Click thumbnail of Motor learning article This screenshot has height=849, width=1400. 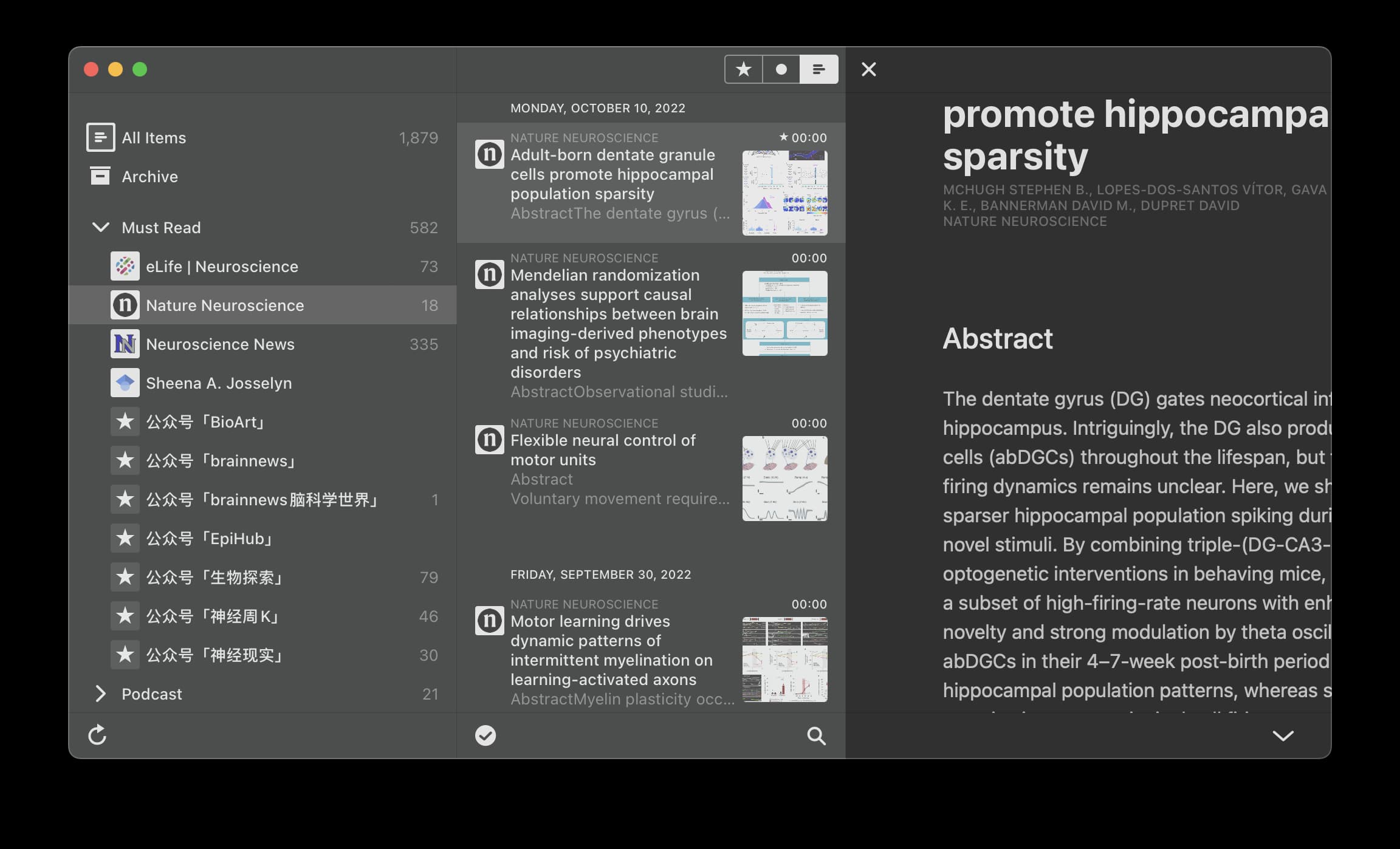784,660
